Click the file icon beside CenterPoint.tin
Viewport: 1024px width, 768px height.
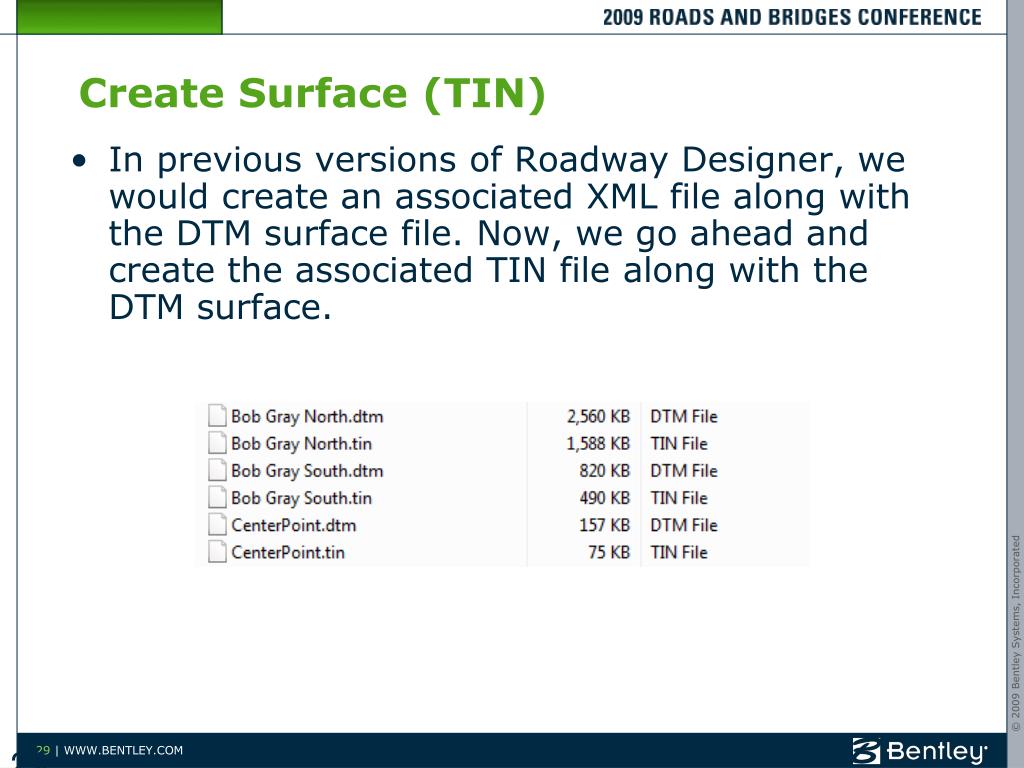pyautogui.click(x=217, y=552)
